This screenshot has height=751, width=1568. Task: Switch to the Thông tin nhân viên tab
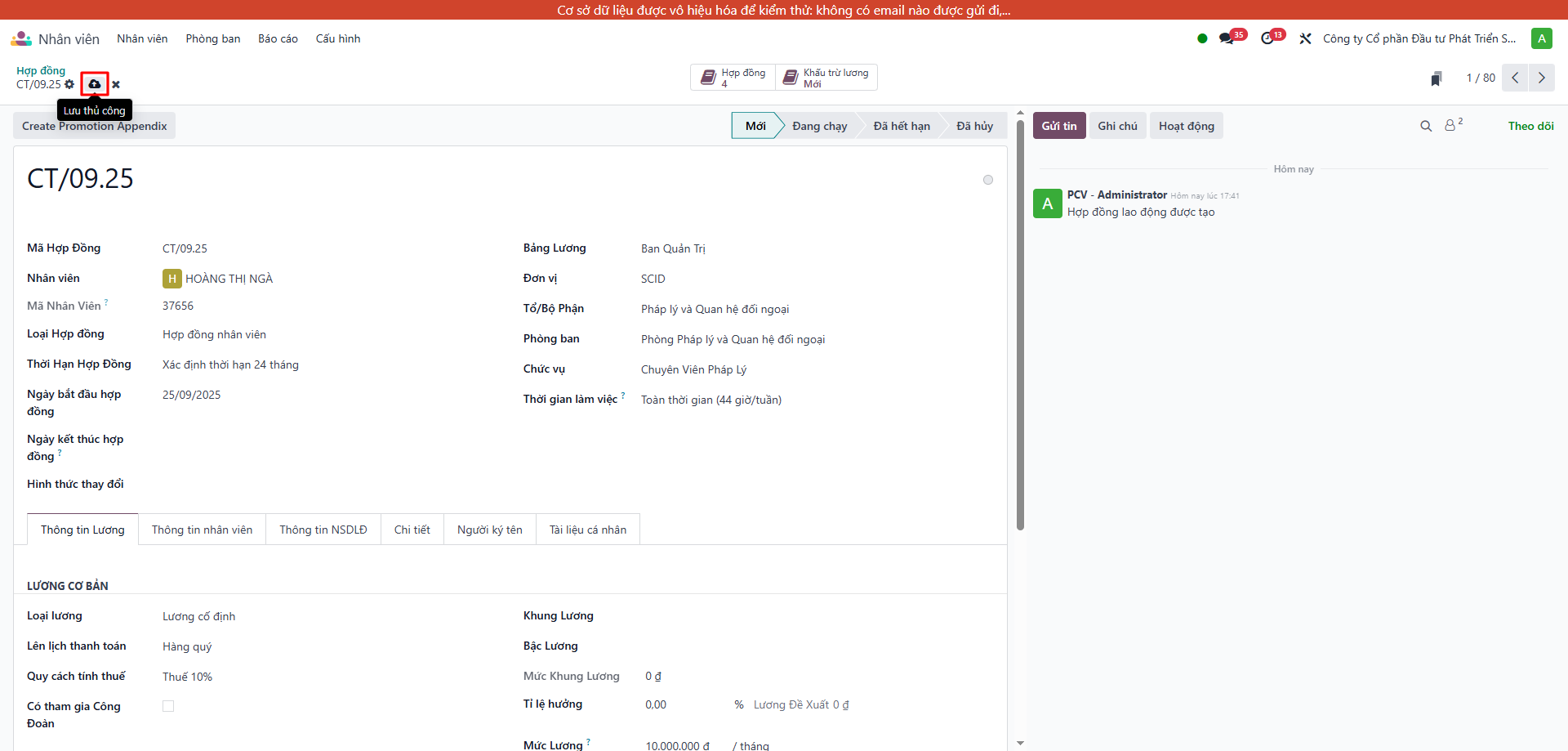(202, 530)
